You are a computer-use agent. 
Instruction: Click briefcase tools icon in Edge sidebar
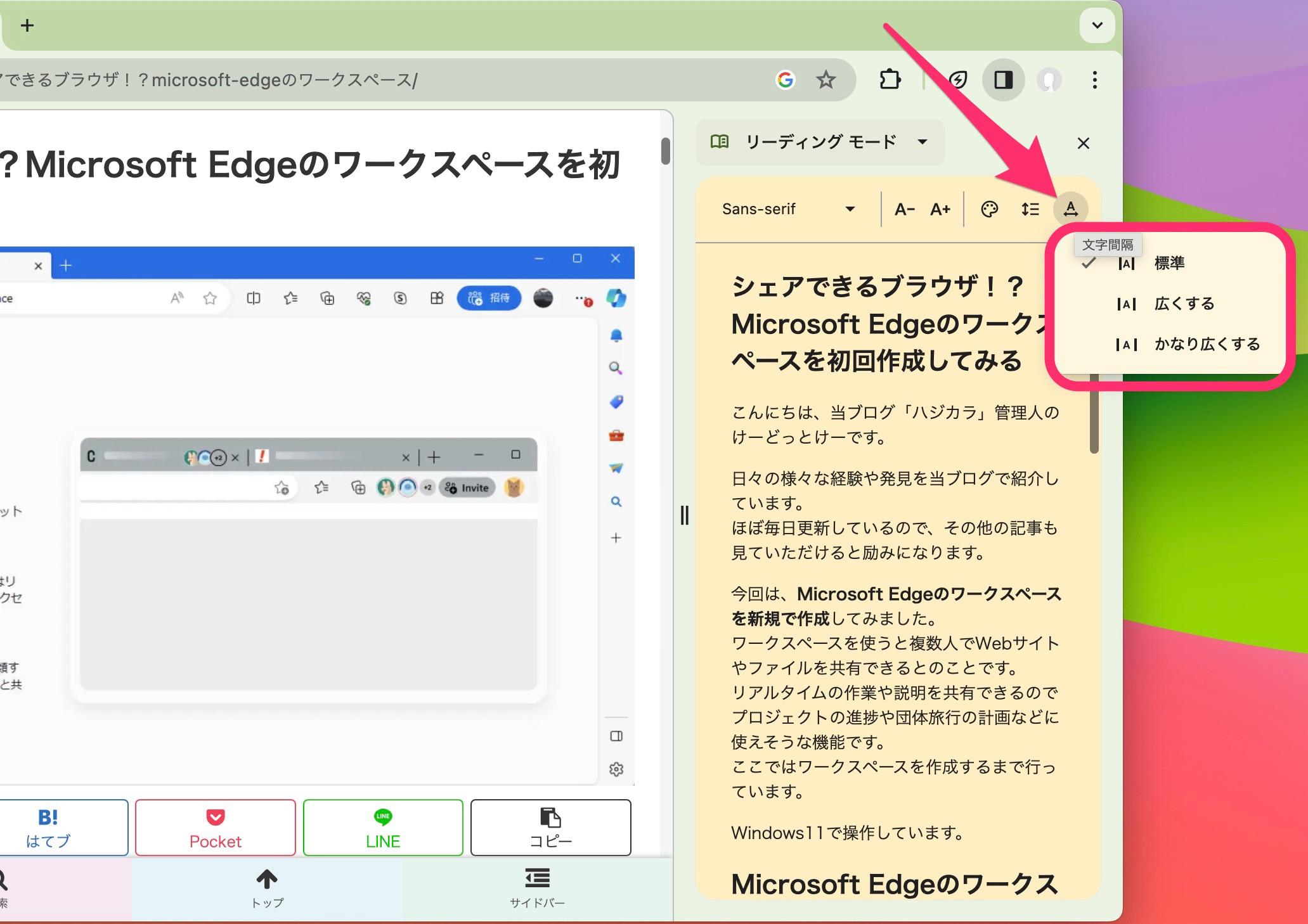coord(616,435)
